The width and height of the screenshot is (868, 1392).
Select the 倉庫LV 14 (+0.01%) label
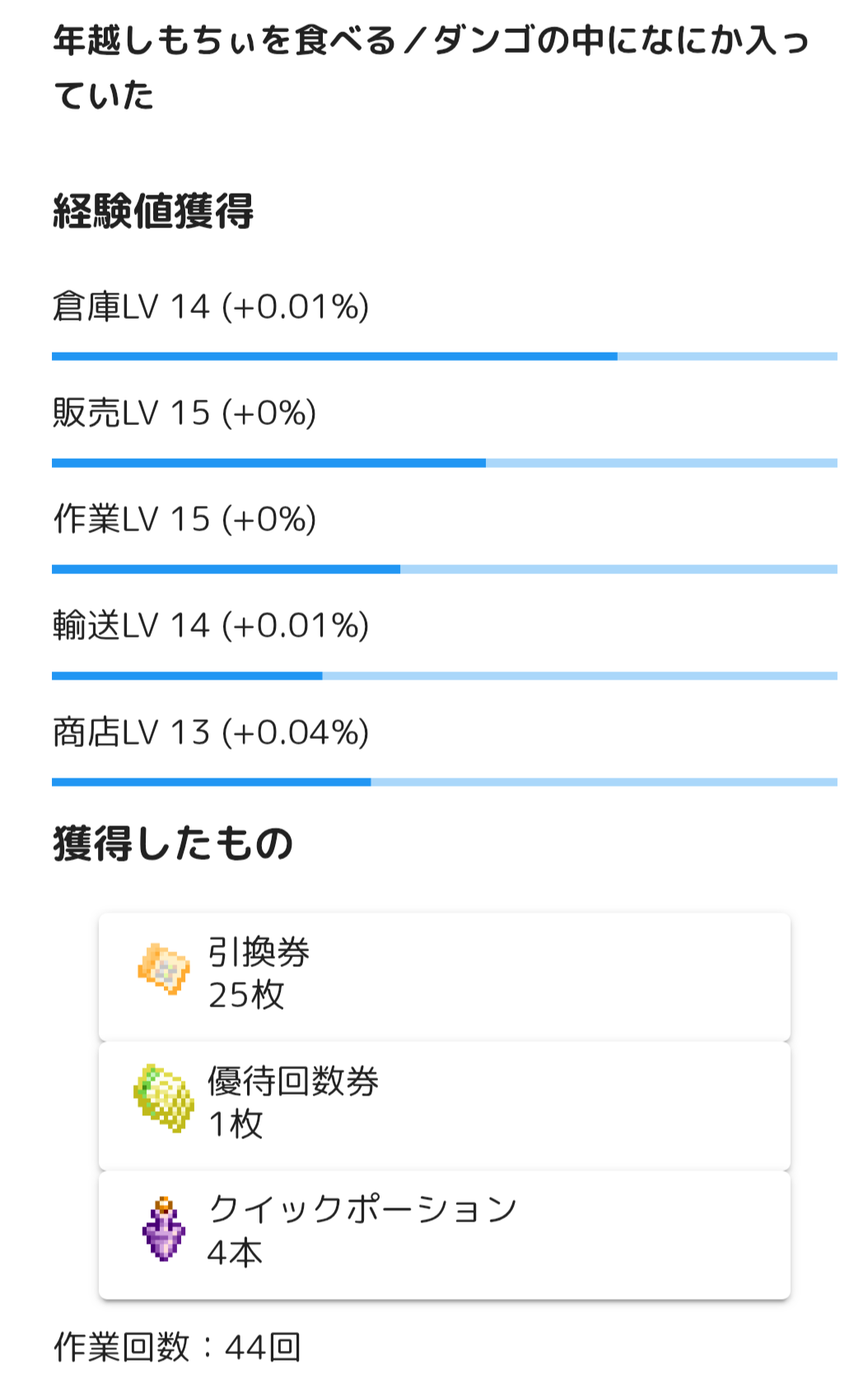pos(211,307)
